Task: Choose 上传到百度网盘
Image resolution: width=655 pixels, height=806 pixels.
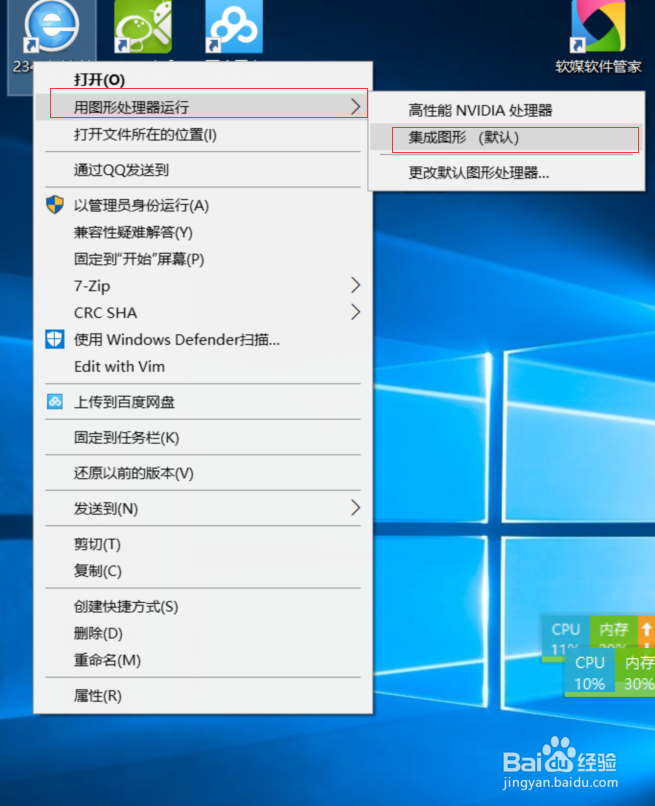Action: pyautogui.click(x=203, y=401)
